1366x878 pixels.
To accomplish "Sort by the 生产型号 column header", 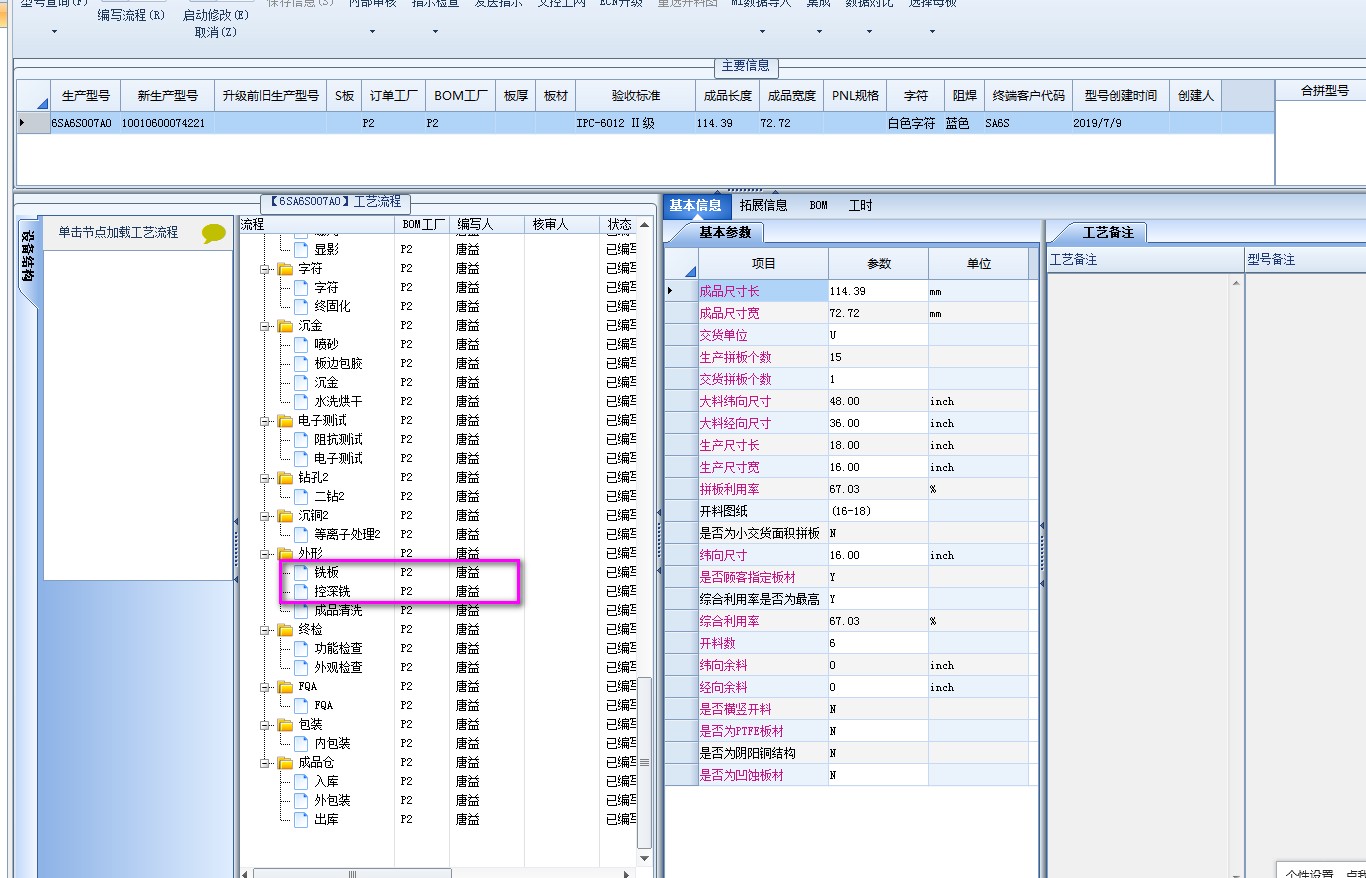I will (x=85, y=96).
